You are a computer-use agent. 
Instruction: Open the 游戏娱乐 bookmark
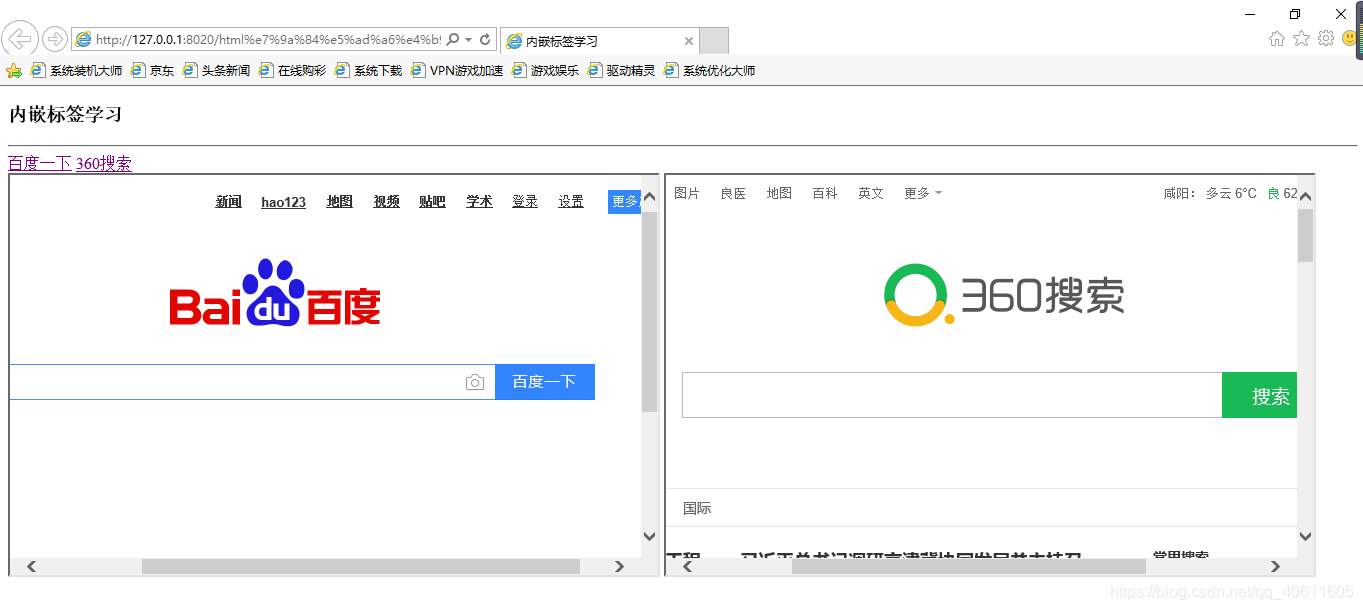pos(545,71)
